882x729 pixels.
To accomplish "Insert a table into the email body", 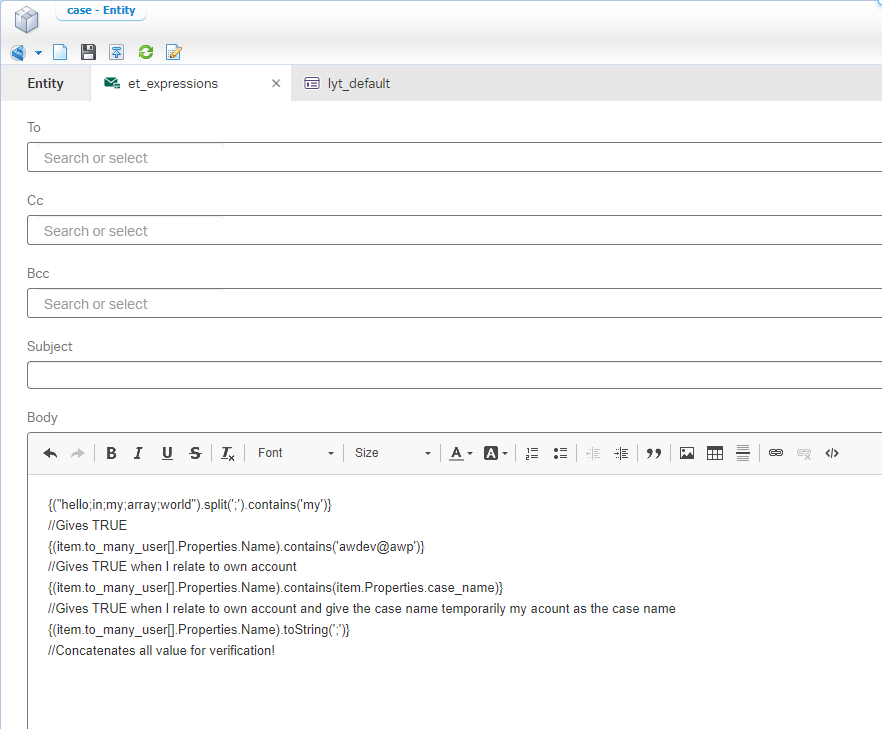I will (715, 453).
